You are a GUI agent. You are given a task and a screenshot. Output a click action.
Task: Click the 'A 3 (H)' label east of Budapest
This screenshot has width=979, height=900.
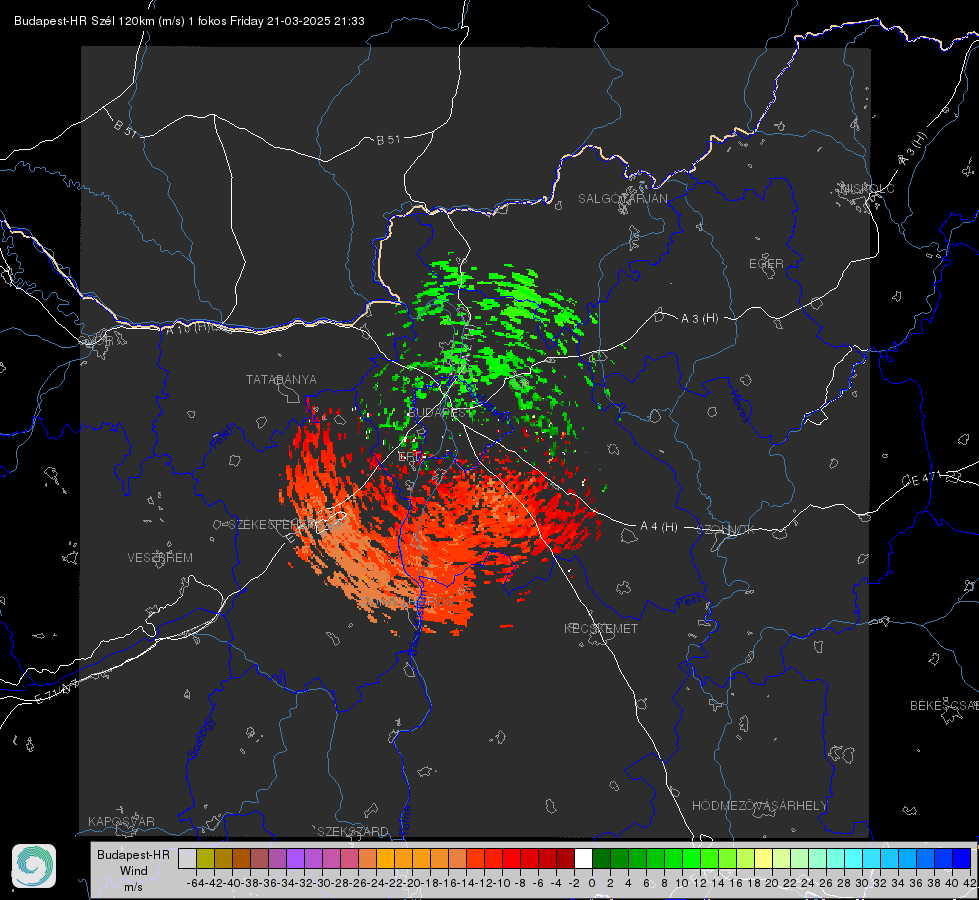[699, 319]
